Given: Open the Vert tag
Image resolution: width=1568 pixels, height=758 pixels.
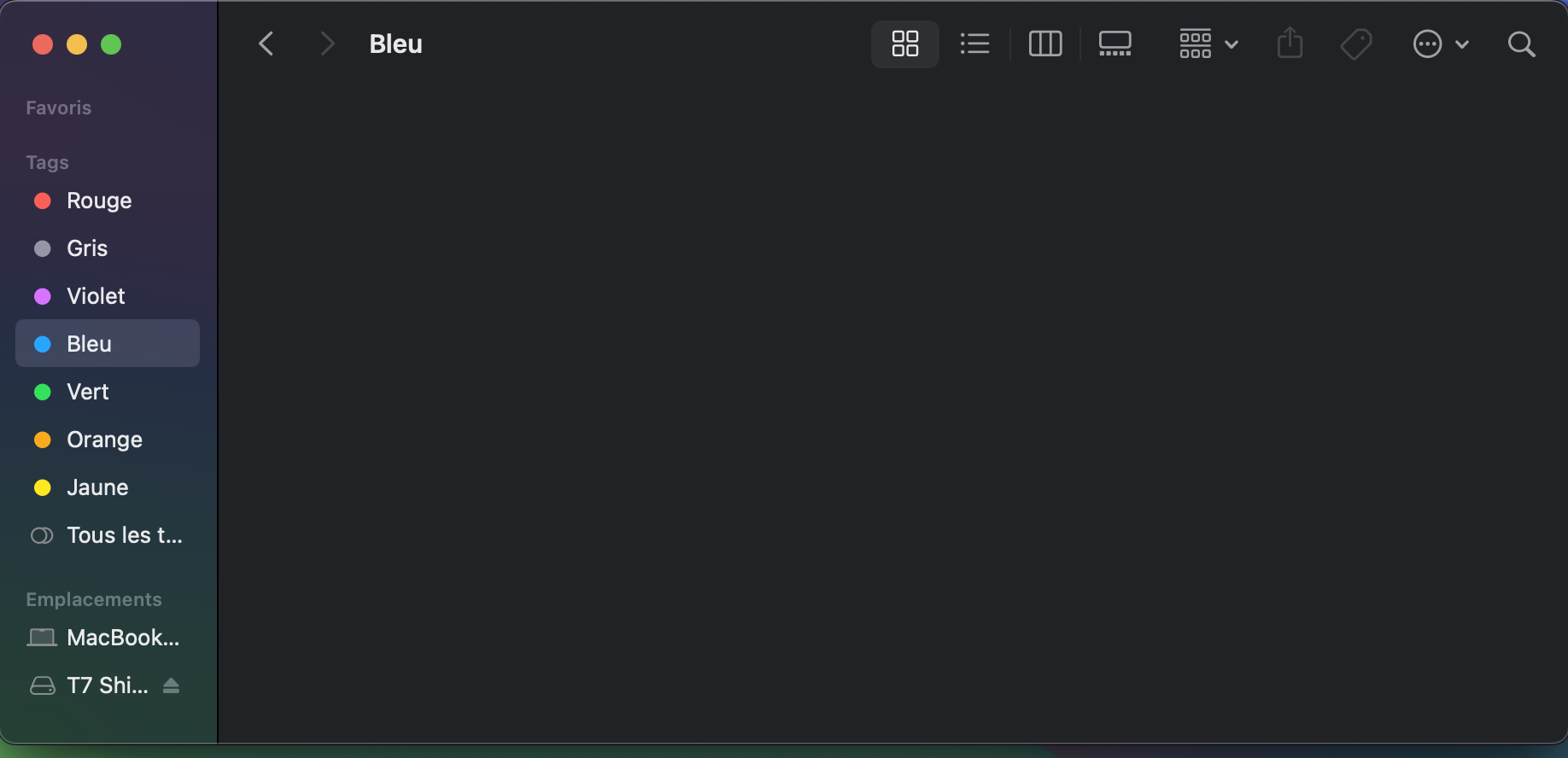Looking at the screenshot, I should [x=87, y=392].
